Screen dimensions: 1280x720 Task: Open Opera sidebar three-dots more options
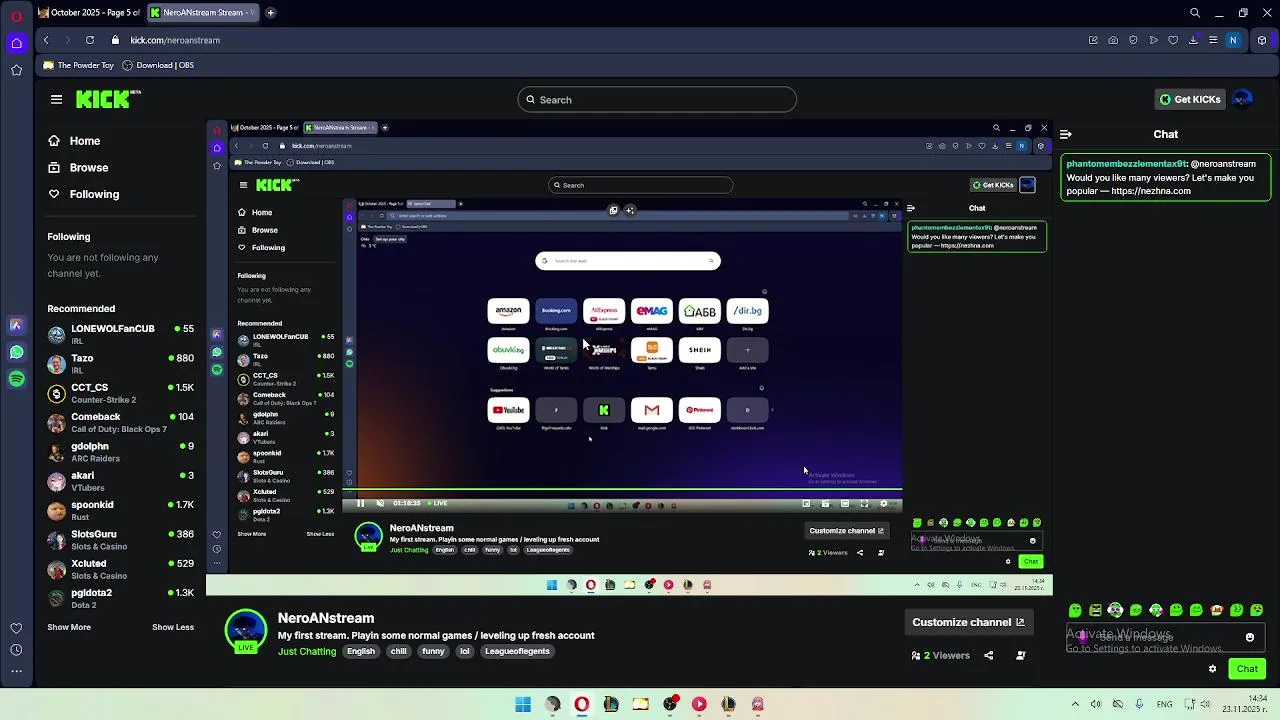pyautogui.click(x=16, y=671)
